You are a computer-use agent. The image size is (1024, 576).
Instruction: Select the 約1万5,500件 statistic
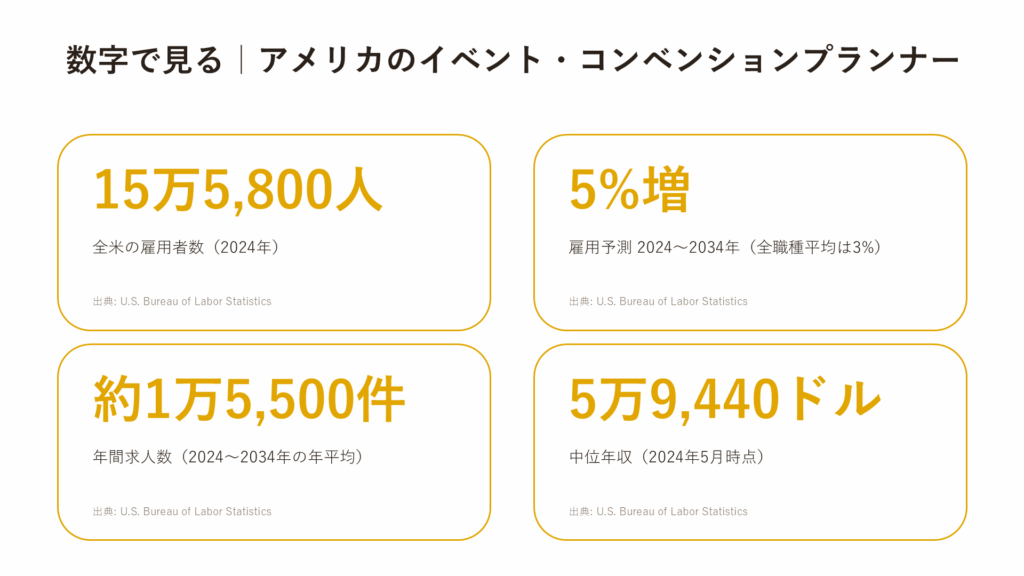[249, 399]
